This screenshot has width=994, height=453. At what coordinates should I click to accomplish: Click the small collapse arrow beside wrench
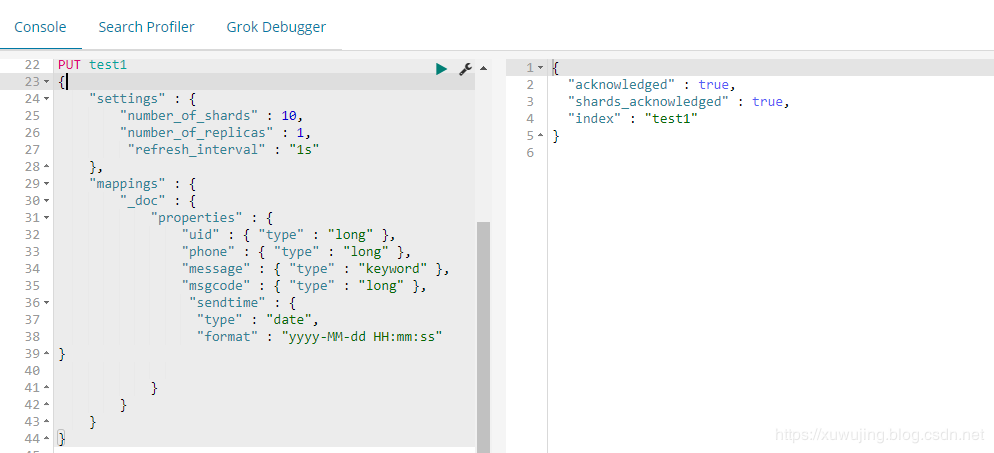pos(484,68)
